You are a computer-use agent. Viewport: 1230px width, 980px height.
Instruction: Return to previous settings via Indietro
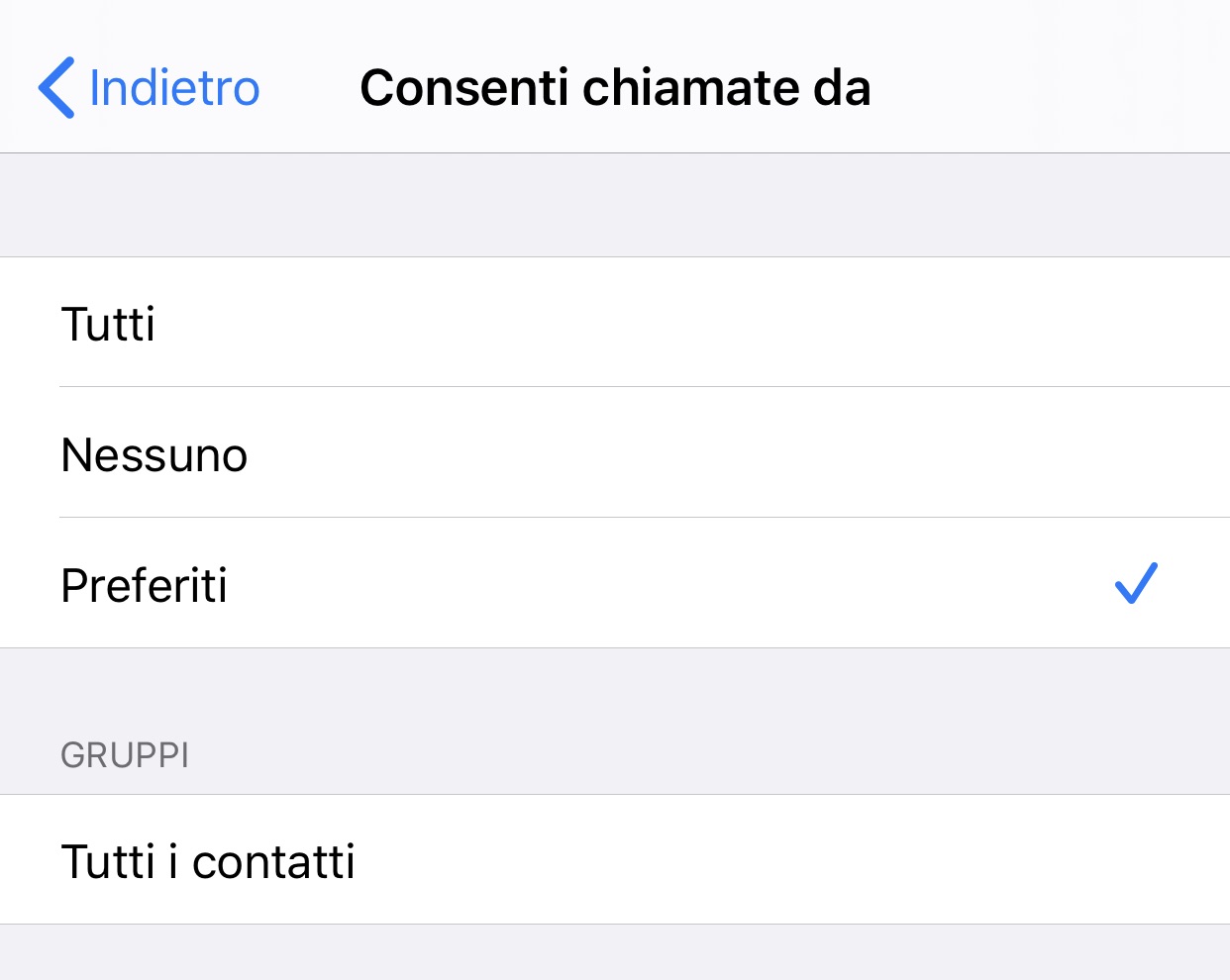coord(171,87)
